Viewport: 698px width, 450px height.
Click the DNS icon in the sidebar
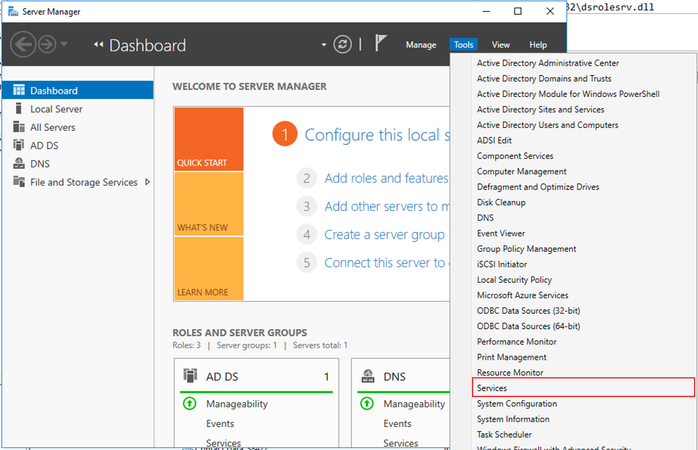[x=19, y=163]
